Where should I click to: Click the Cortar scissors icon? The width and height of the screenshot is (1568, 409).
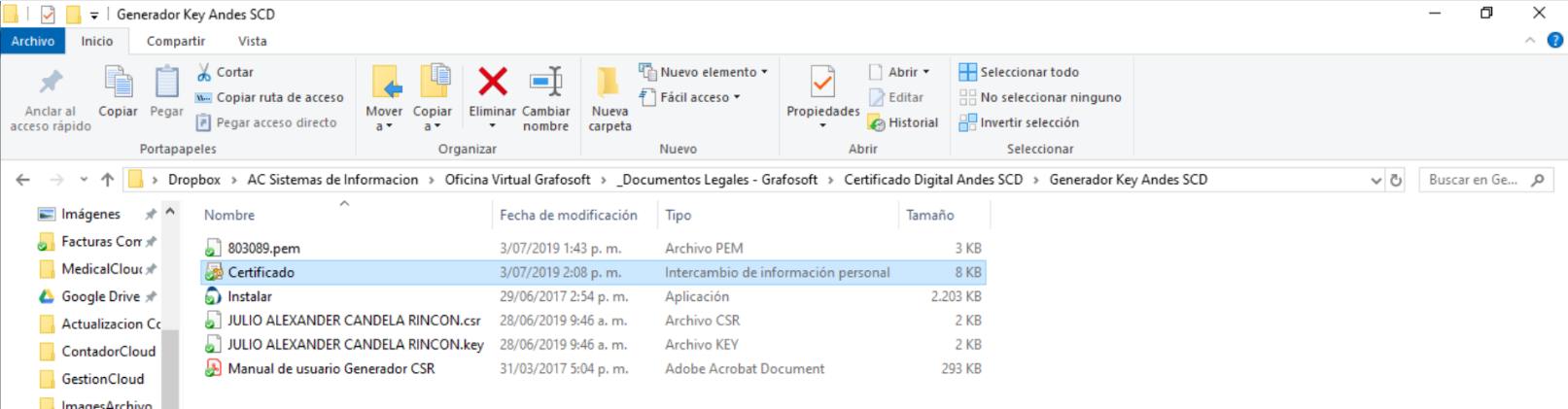click(204, 72)
